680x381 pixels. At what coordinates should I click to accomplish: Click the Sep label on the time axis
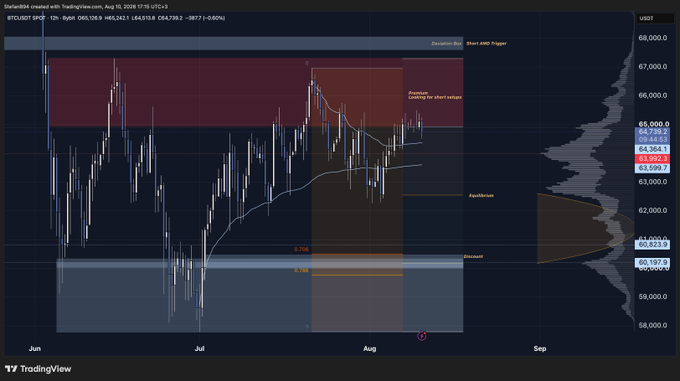(540, 348)
